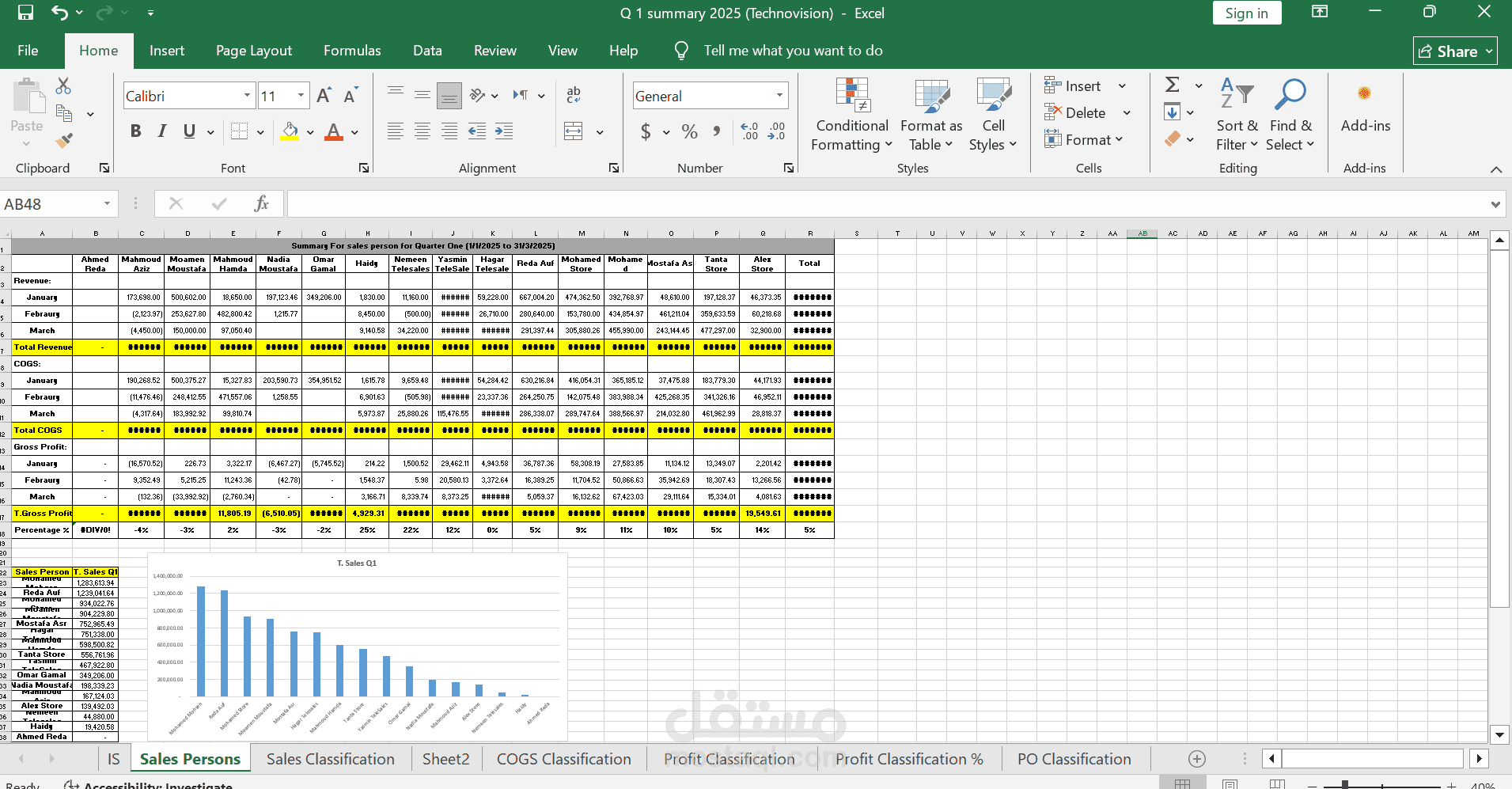Click the Share button
Viewport: 1512px width, 789px height.
[x=1454, y=51]
